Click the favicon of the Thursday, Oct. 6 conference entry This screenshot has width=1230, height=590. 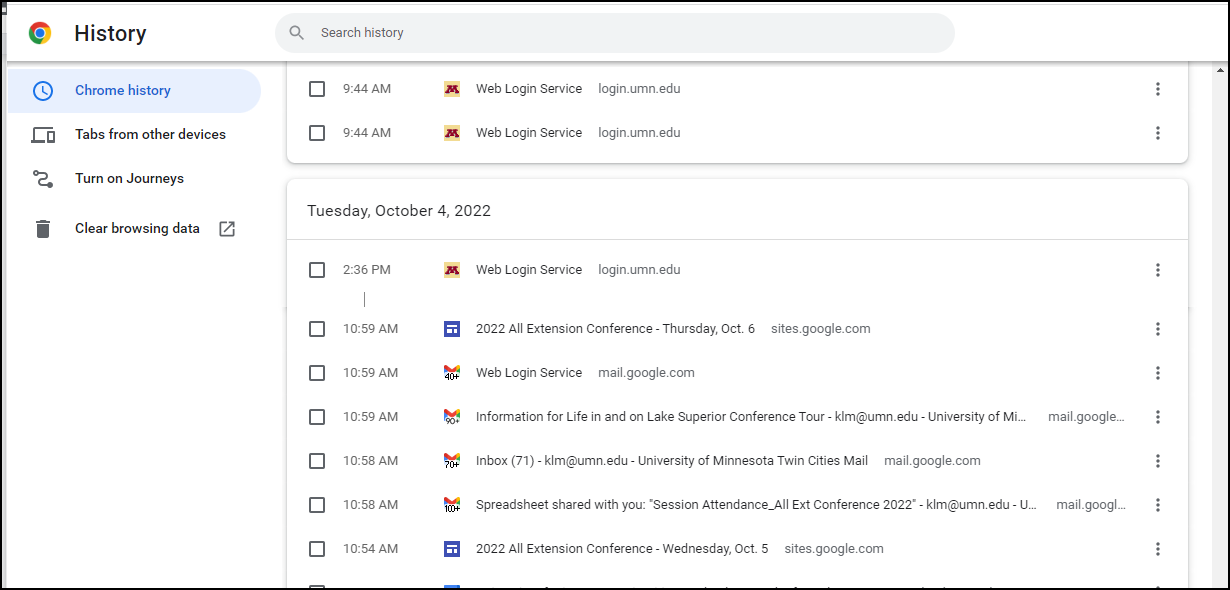tap(452, 329)
